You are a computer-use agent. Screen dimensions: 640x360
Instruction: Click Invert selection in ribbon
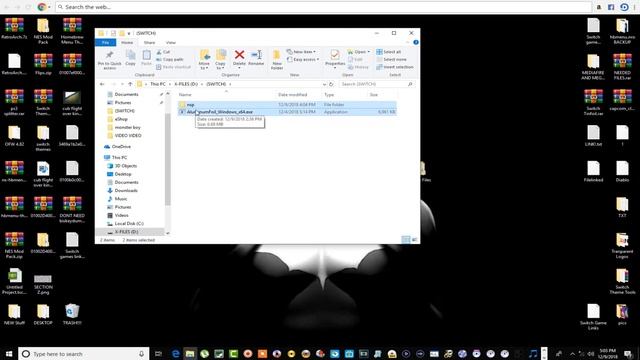(x=395, y=67)
